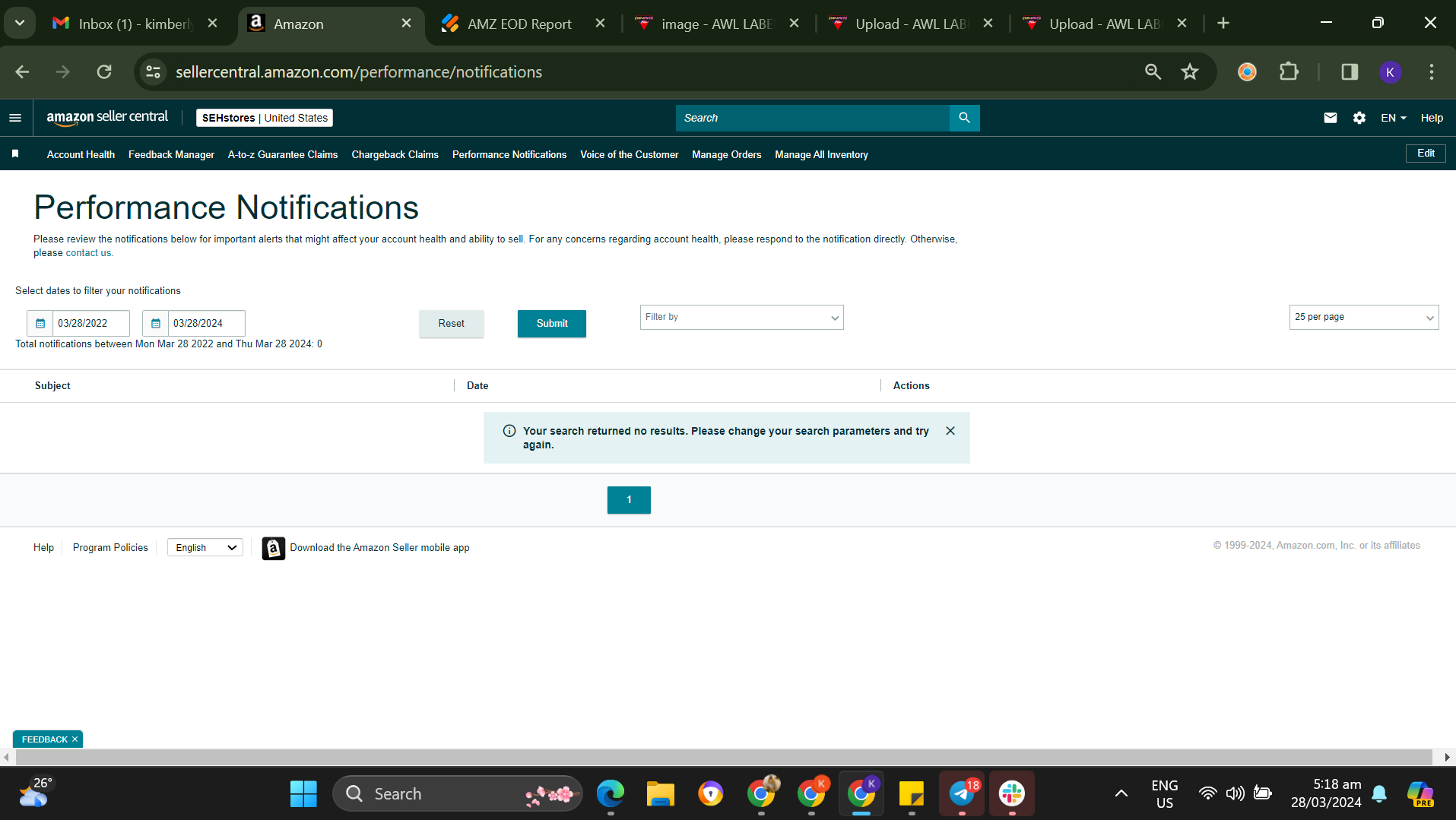The image size is (1456, 820).
Task: Open Feedback Manager menu item
Action: pos(171,154)
